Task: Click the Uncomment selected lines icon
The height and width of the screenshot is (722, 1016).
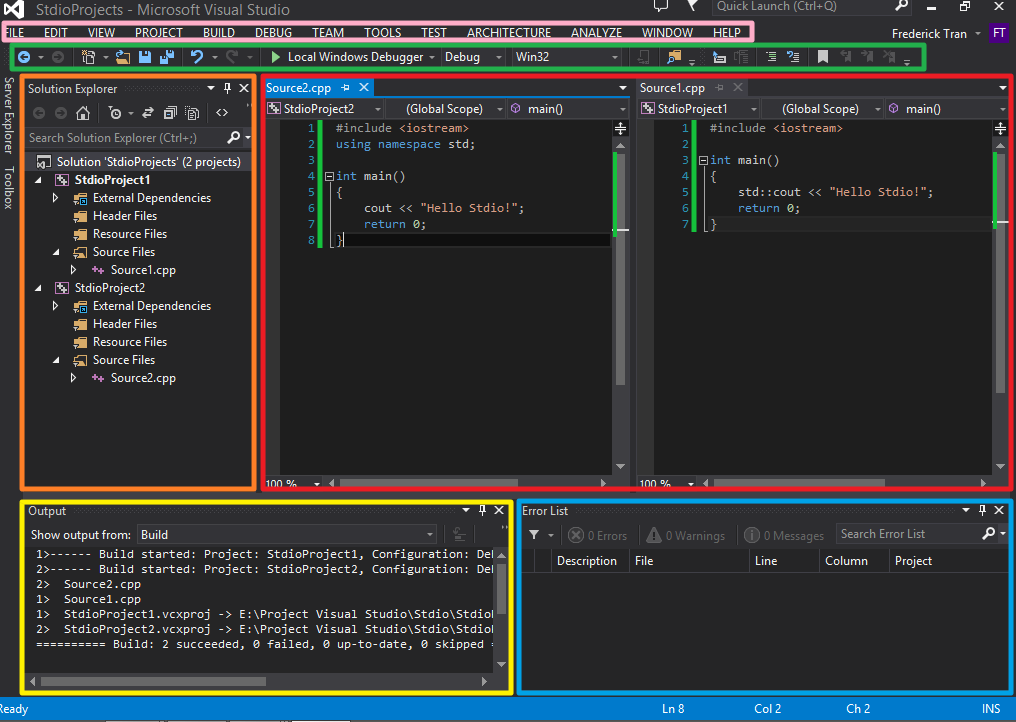Action: point(793,57)
